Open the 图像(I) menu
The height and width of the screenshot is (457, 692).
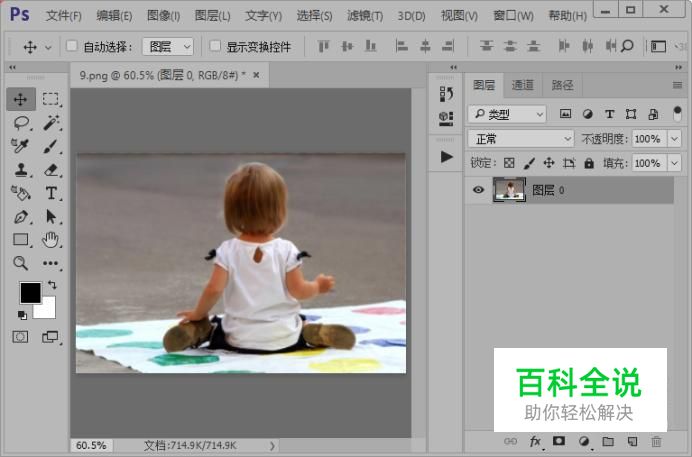coord(163,16)
